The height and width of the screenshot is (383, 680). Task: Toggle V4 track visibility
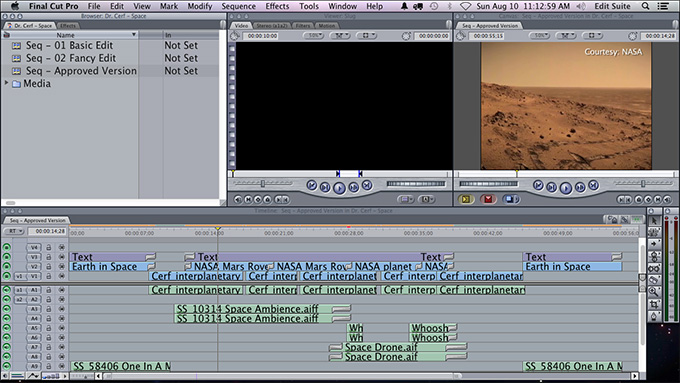point(7,247)
